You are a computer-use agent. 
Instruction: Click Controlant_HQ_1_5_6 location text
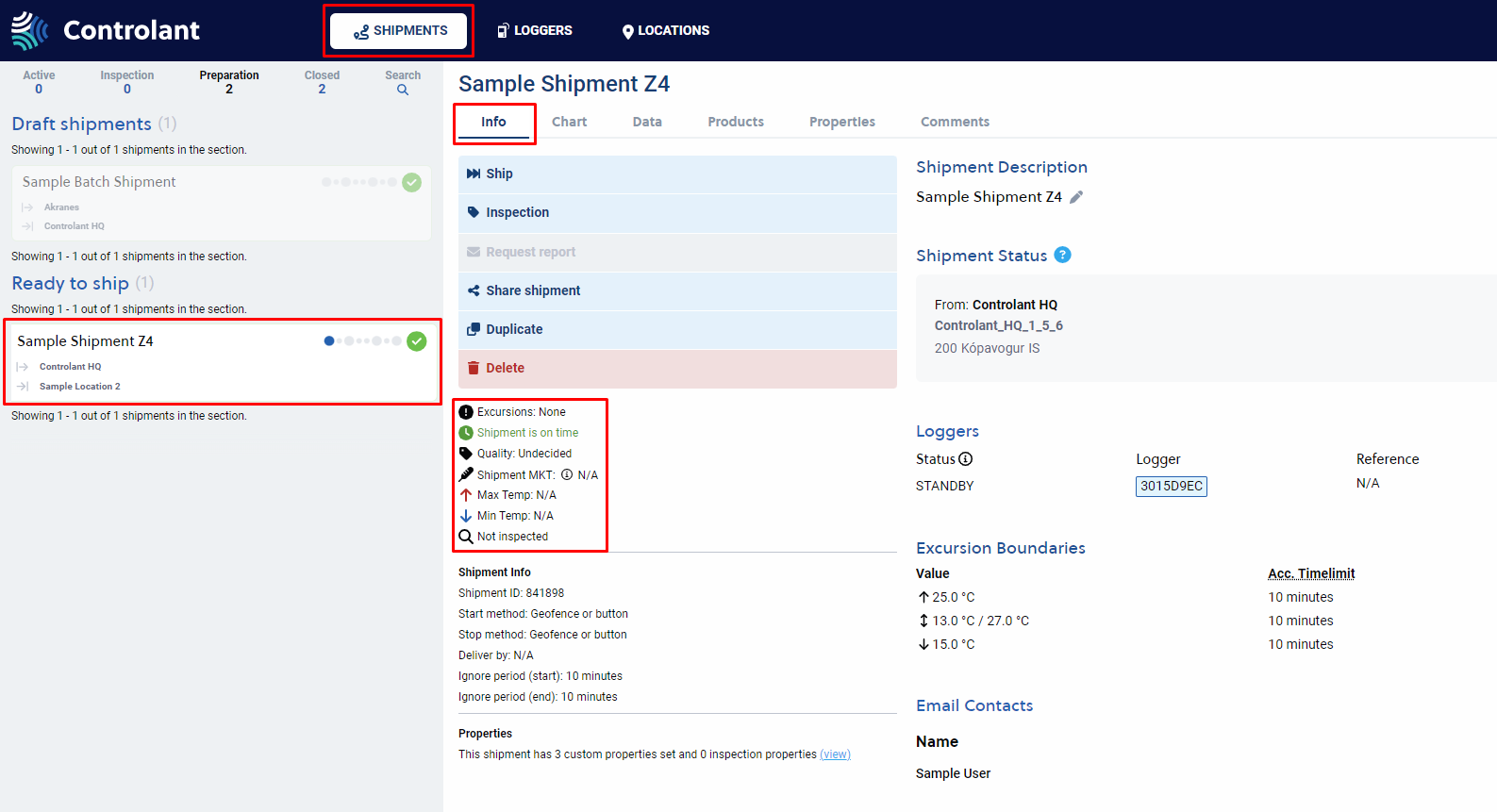coord(999,325)
